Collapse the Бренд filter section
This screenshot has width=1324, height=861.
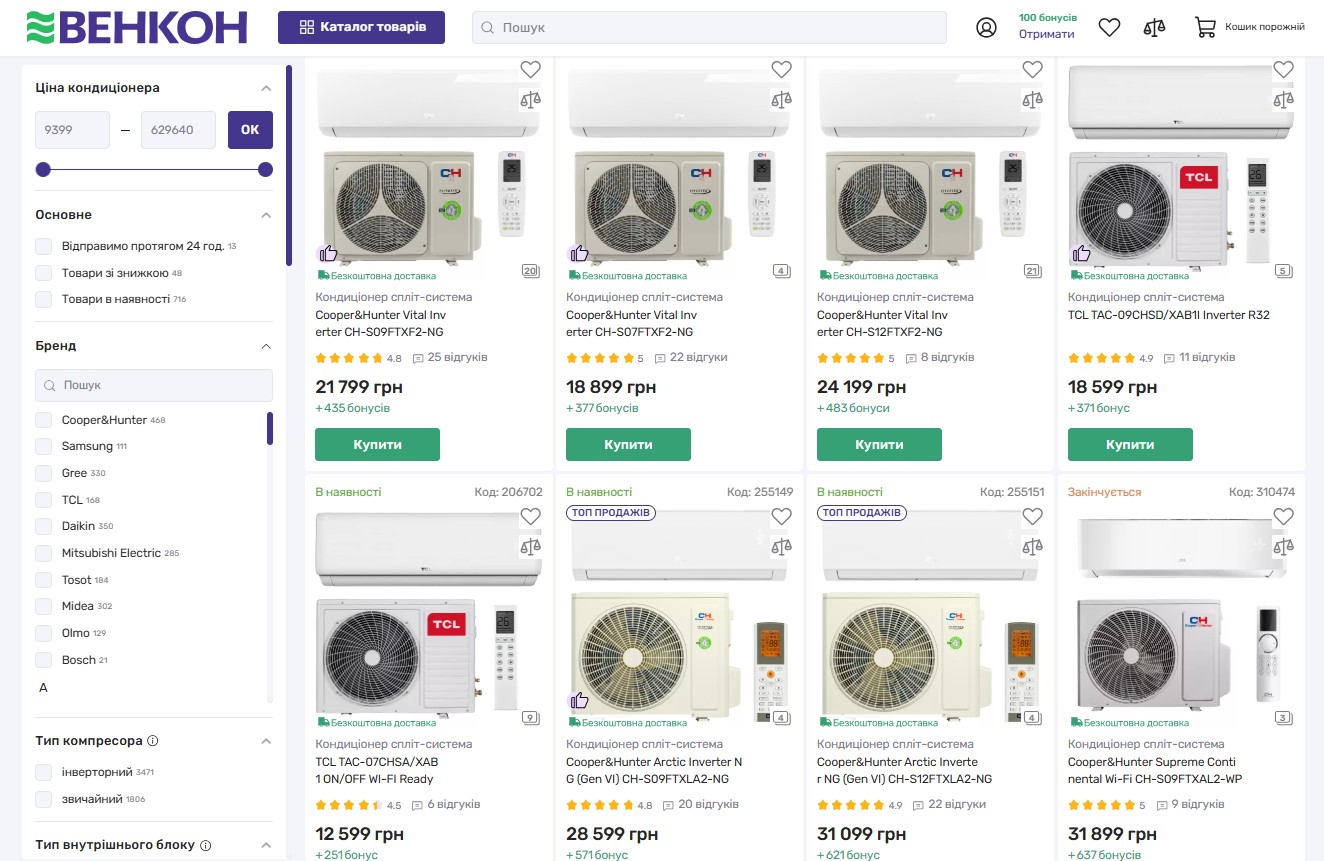coord(266,346)
